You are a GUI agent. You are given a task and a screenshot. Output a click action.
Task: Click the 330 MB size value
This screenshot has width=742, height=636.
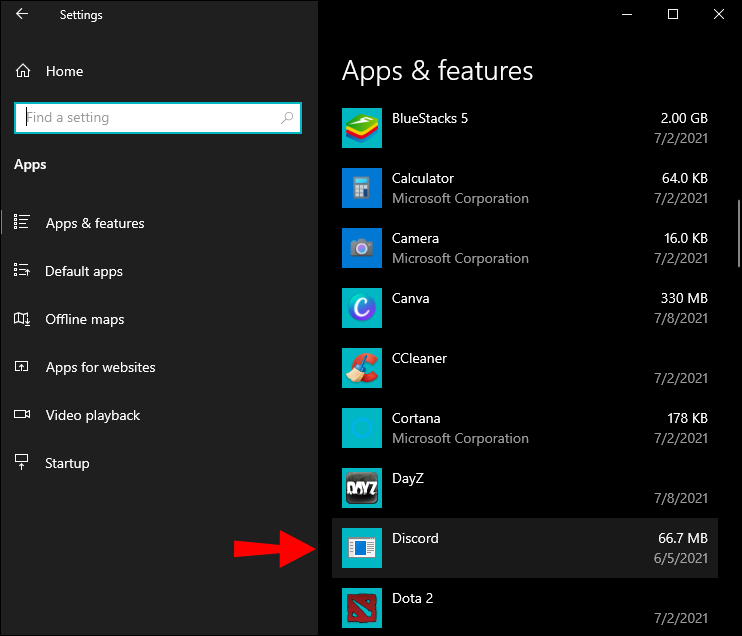coord(684,299)
